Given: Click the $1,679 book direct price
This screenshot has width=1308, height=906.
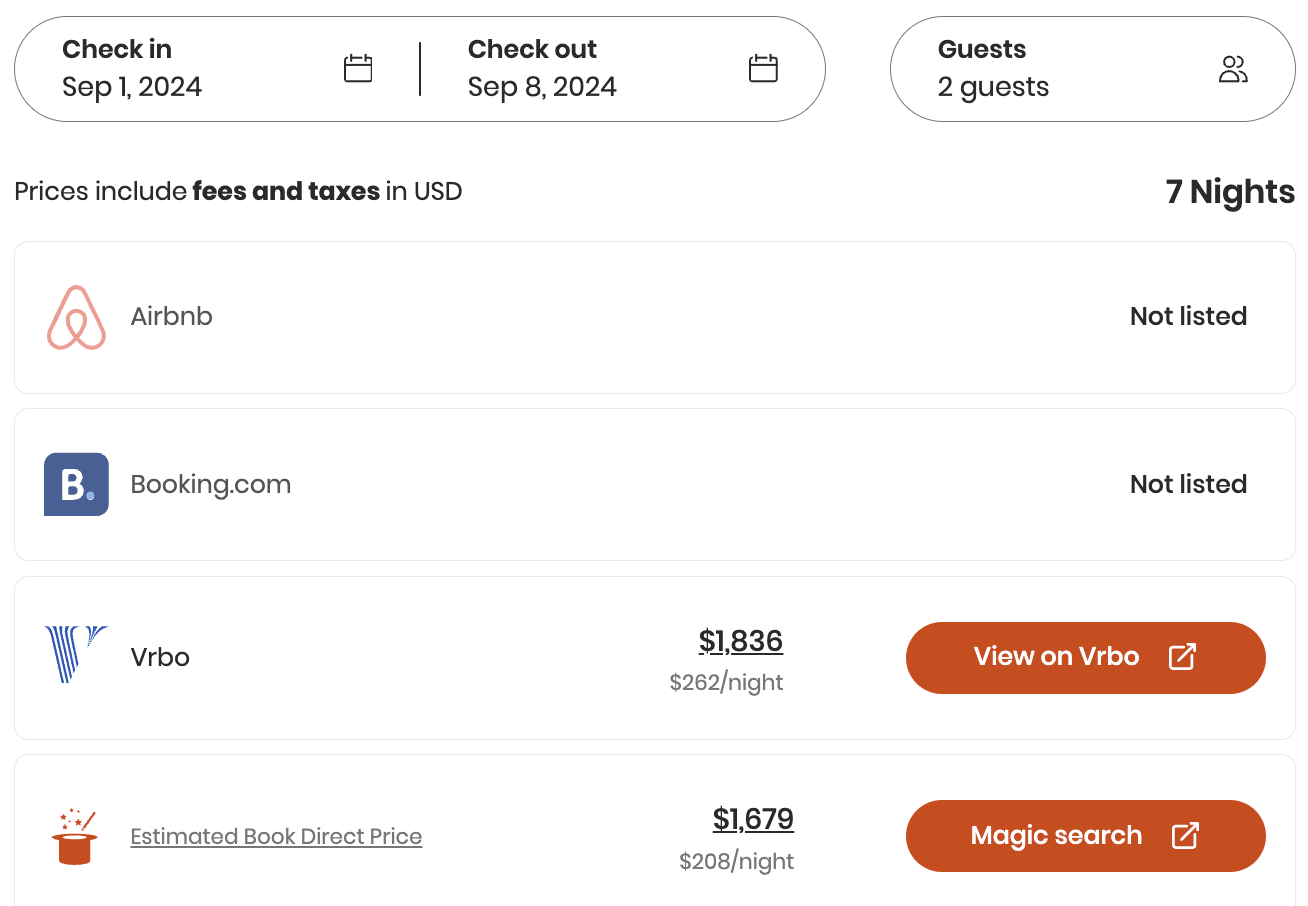Looking at the screenshot, I should (753, 820).
